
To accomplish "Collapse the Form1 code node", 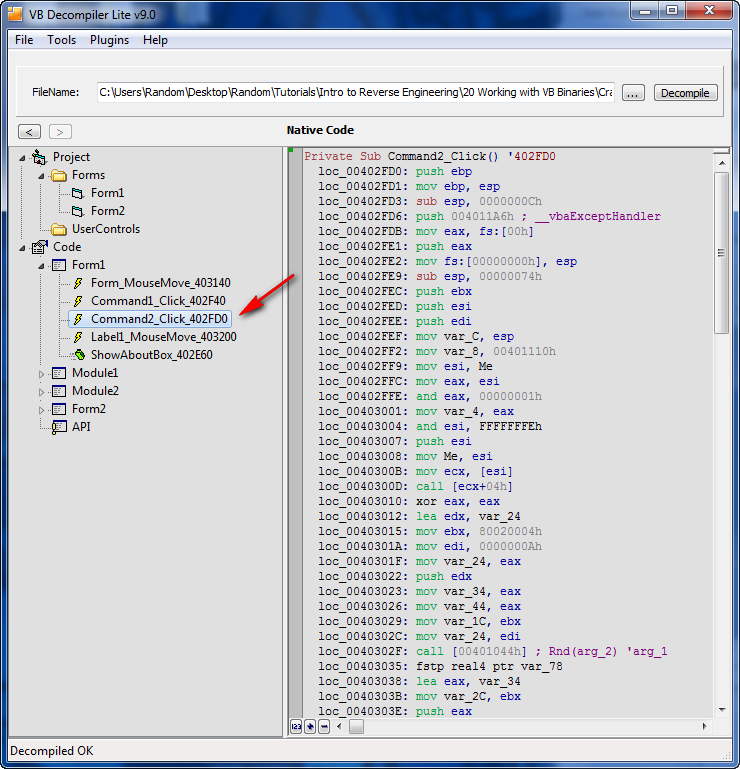I will [x=41, y=266].
